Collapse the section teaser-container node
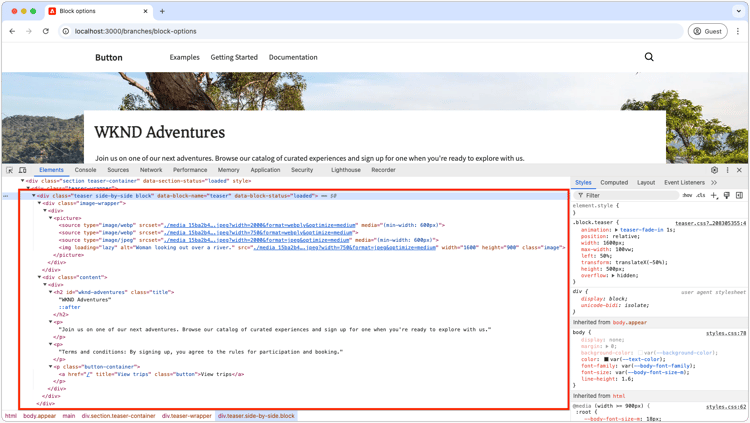Viewport: 750px width, 423px height. [x=22, y=181]
